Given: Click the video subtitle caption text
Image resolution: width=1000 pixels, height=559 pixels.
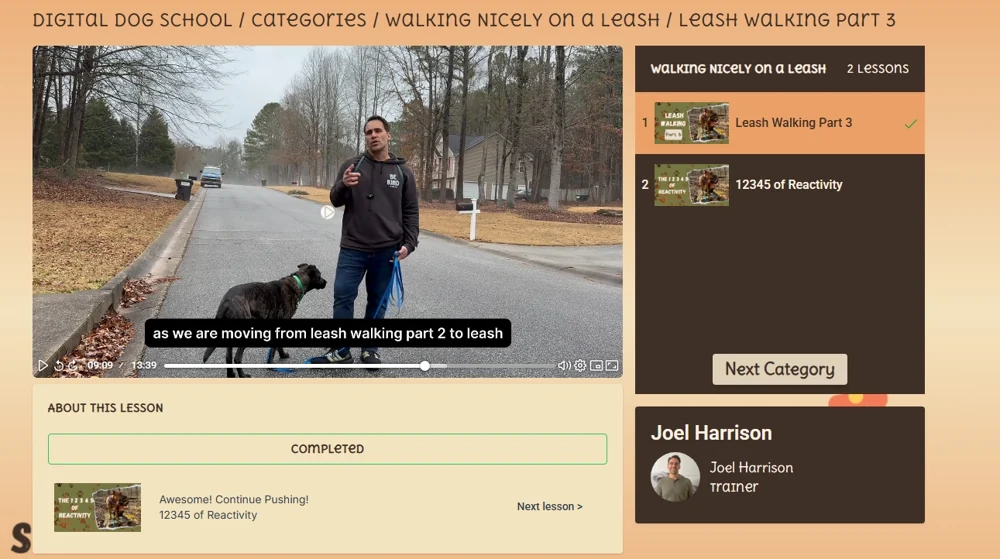Looking at the screenshot, I should click(328, 333).
